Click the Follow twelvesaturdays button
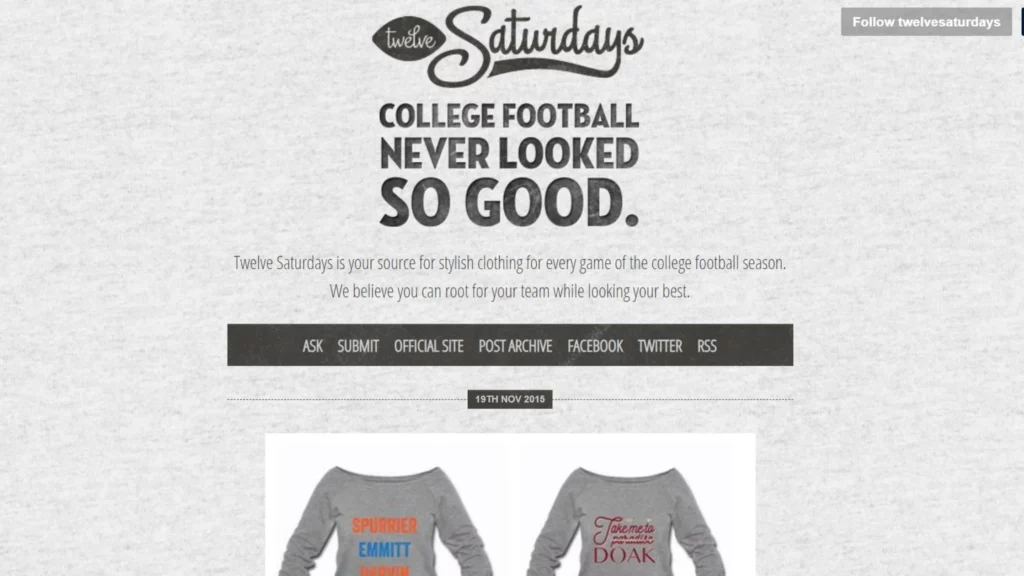Viewport: 1024px width, 576px height. 926,22
